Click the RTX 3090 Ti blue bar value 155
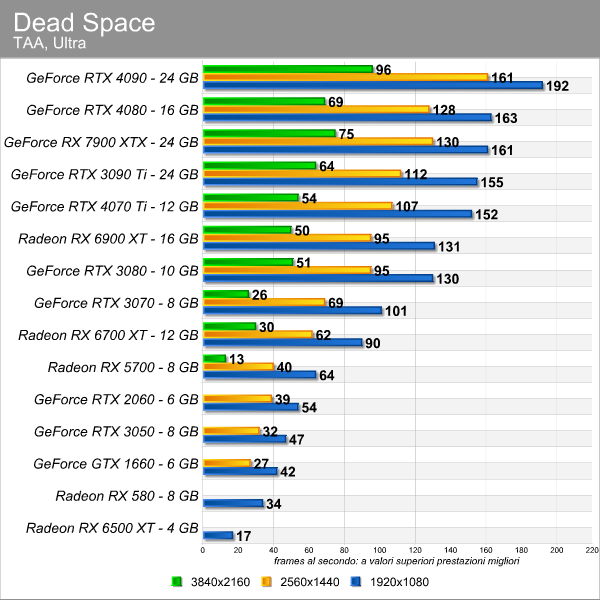Viewport: 600px width, 600px height. click(x=492, y=183)
